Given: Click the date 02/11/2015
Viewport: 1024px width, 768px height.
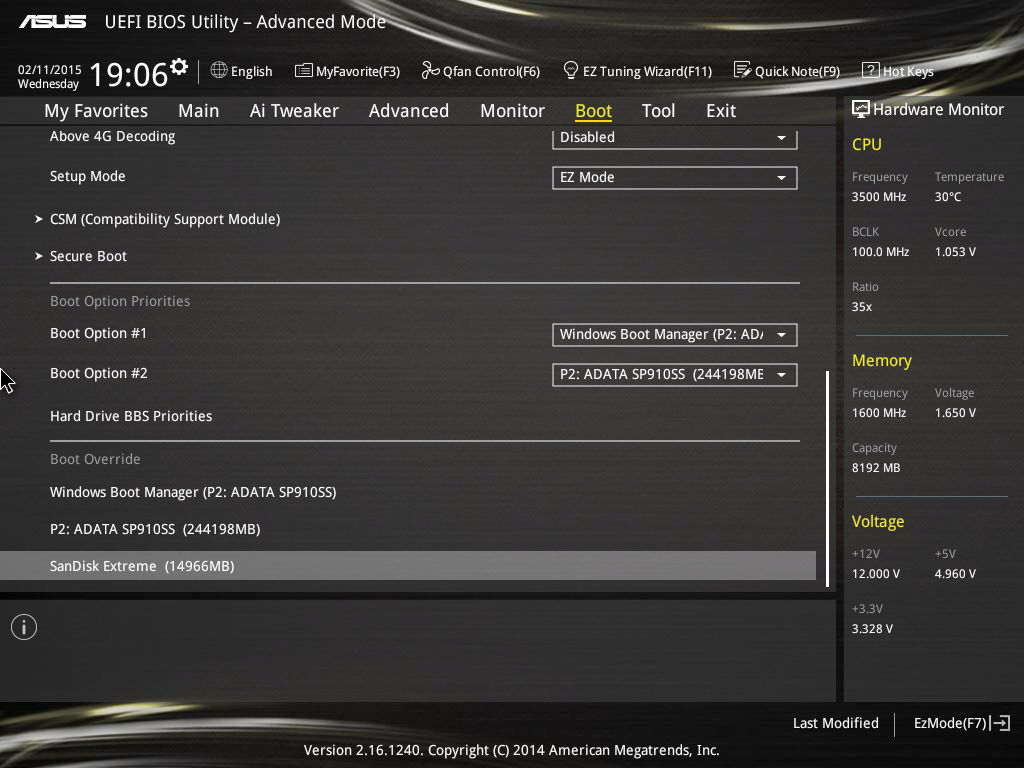Looking at the screenshot, I should (49, 69).
